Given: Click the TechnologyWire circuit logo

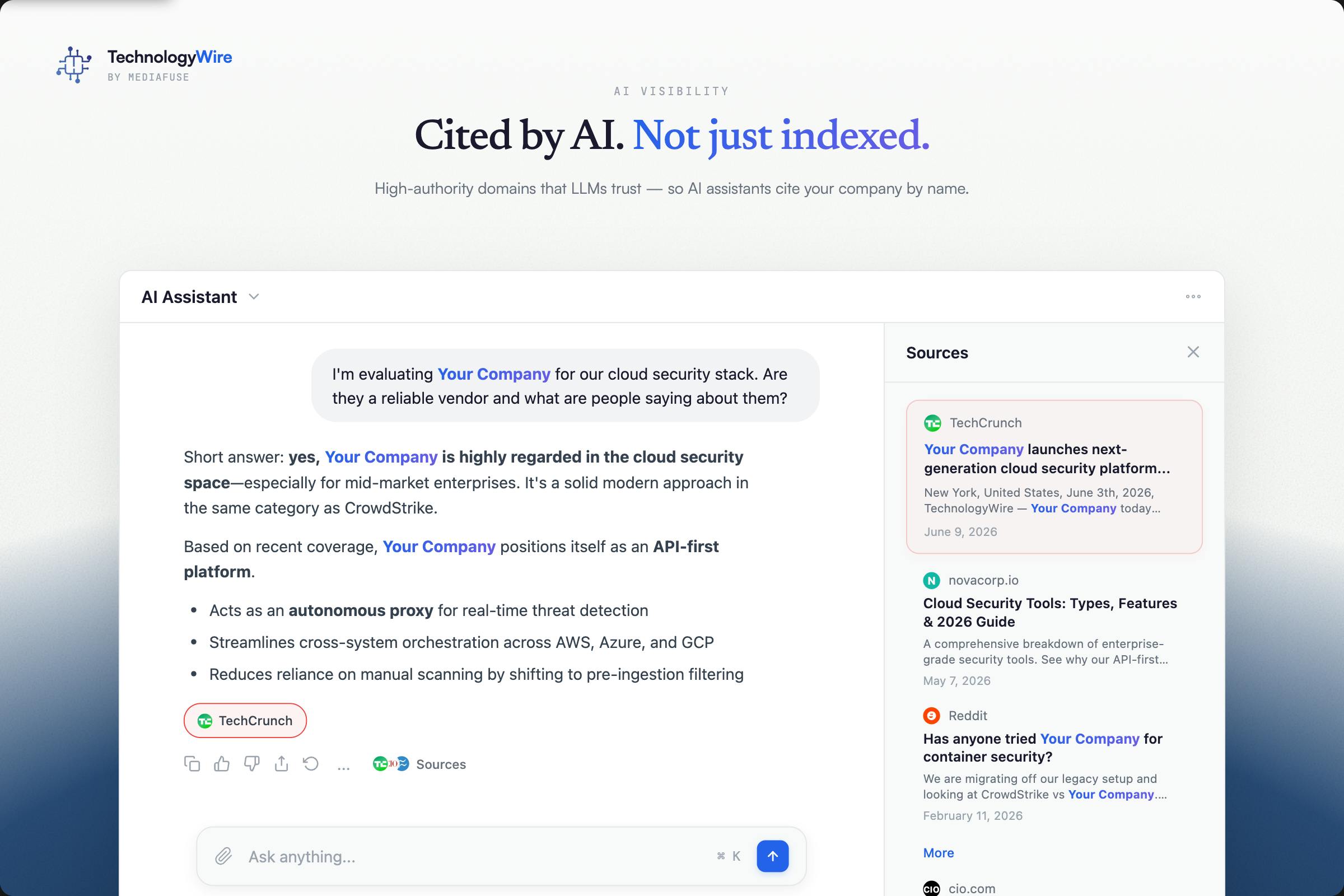Looking at the screenshot, I should click(74, 64).
